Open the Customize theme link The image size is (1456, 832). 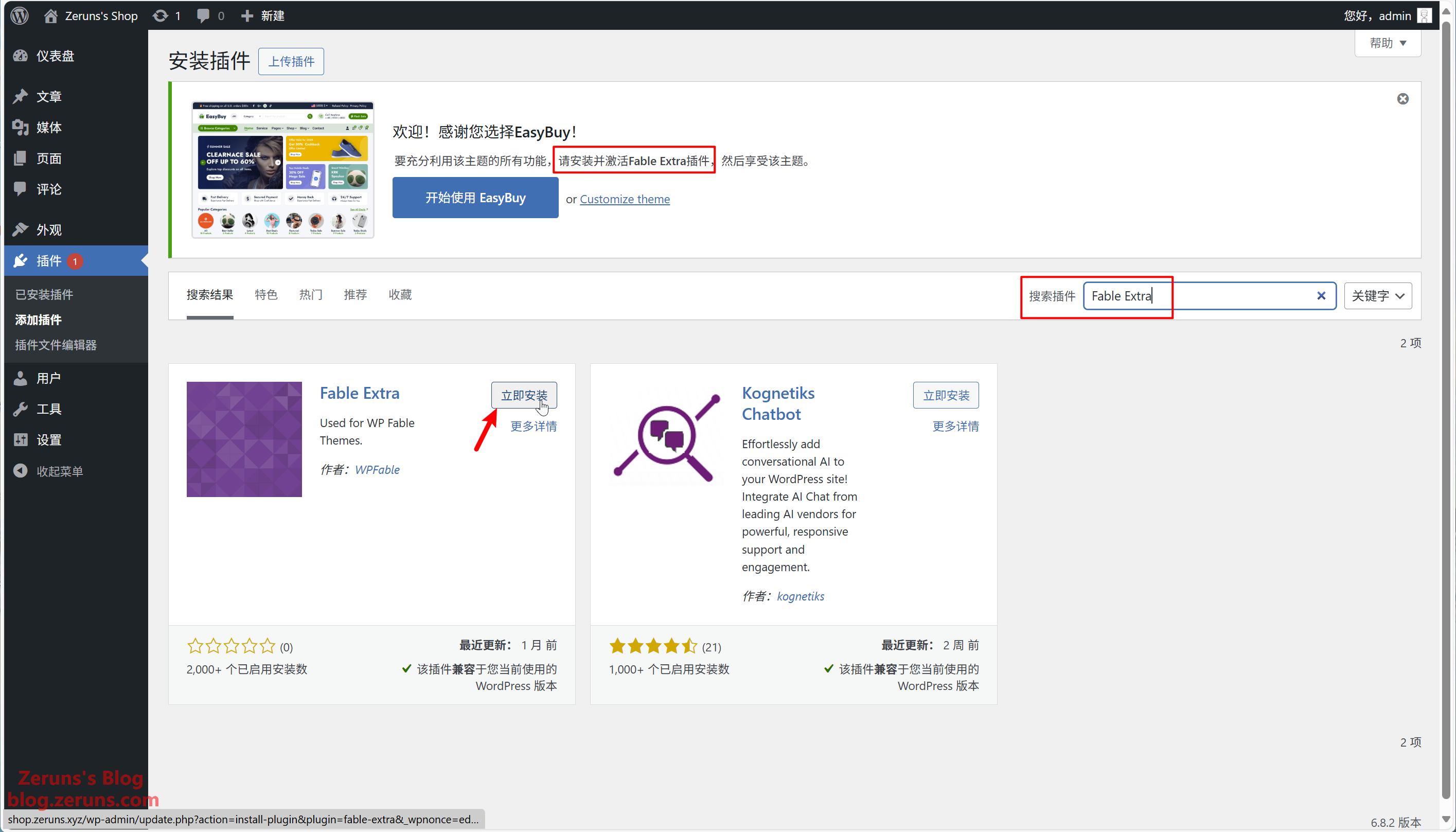625,200
